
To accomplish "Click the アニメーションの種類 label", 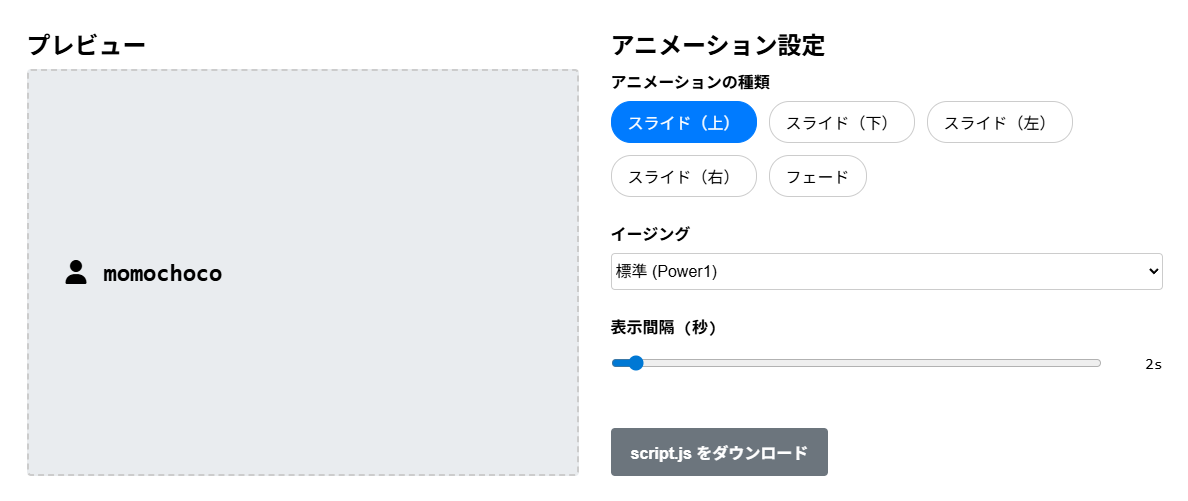I will (689, 82).
